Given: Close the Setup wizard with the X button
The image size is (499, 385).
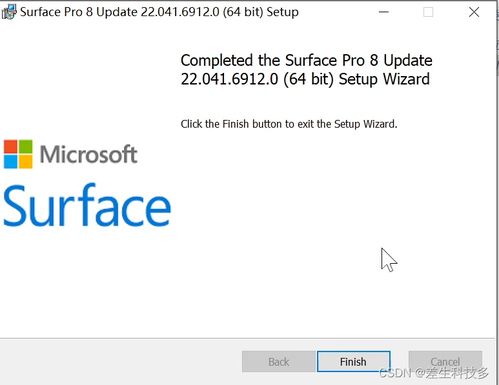Looking at the screenshot, I should click(474, 12).
